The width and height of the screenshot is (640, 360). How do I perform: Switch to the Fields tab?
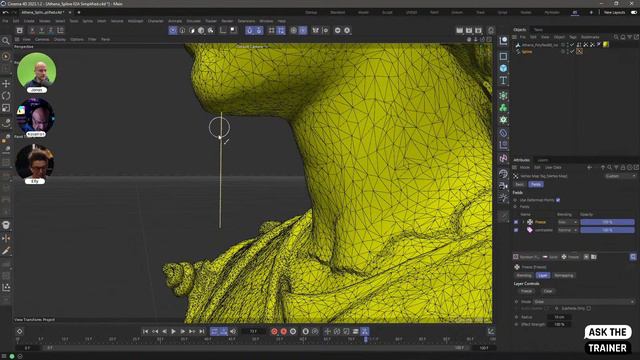point(536,184)
